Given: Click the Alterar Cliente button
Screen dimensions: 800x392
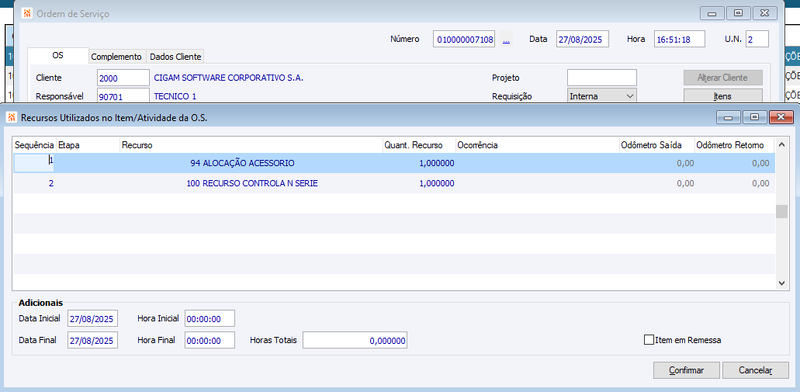Looking at the screenshot, I should click(x=723, y=78).
